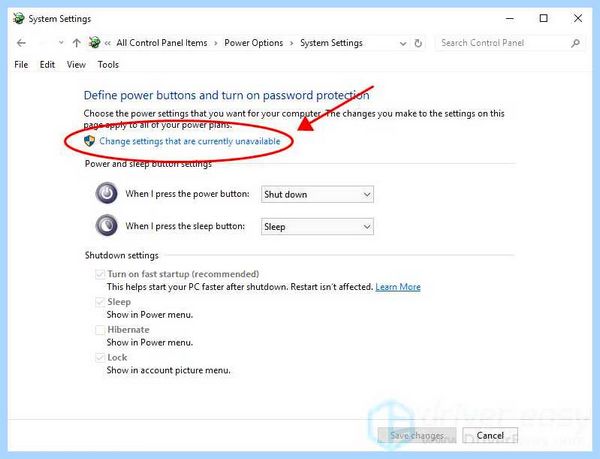Open the recent locations dropdown arrow

61,43
